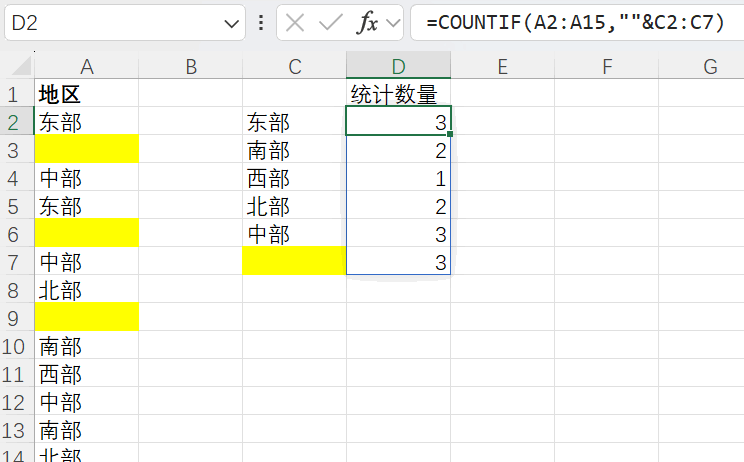Click cell D2 showing 3
The height and width of the screenshot is (462, 744).
pos(399,123)
